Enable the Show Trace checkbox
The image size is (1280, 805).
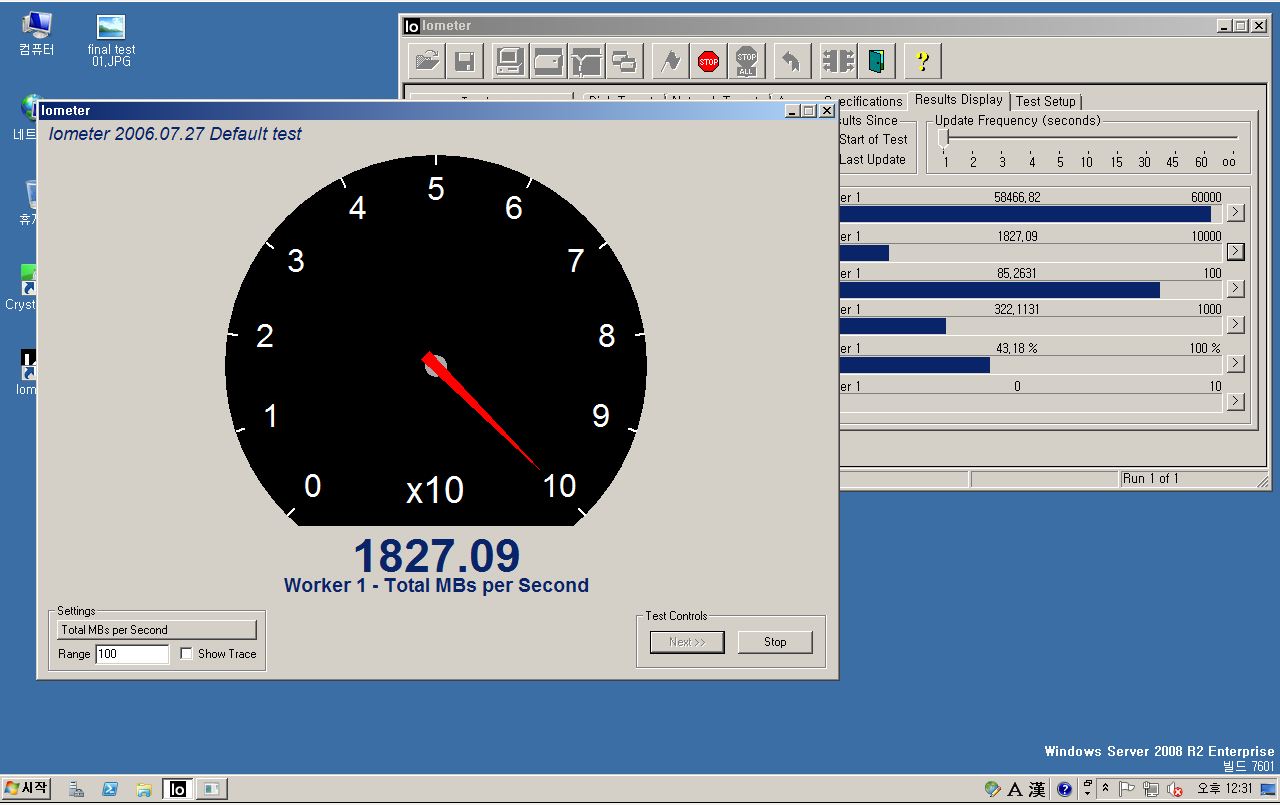pos(186,654)
